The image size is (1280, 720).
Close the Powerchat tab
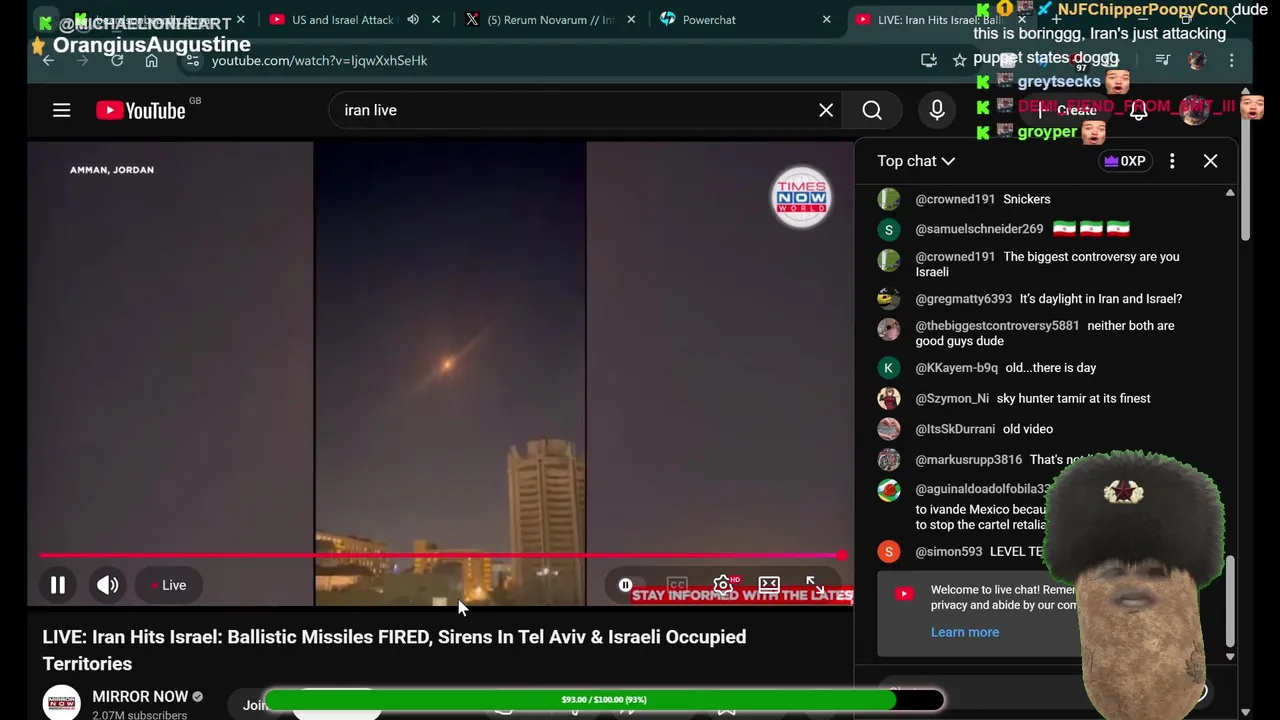point(826,20)
